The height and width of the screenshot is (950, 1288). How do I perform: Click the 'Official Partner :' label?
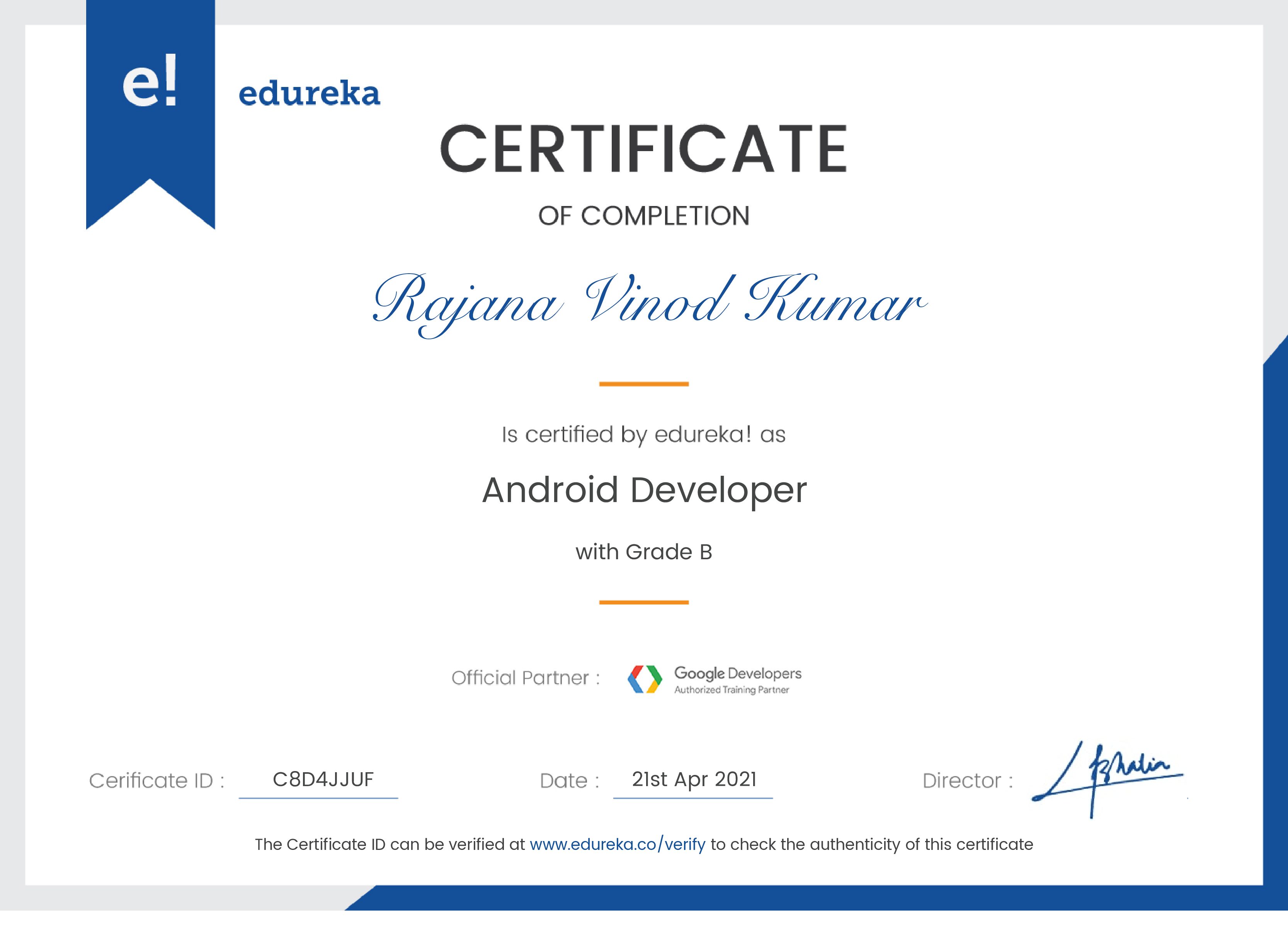click(526, 678)
